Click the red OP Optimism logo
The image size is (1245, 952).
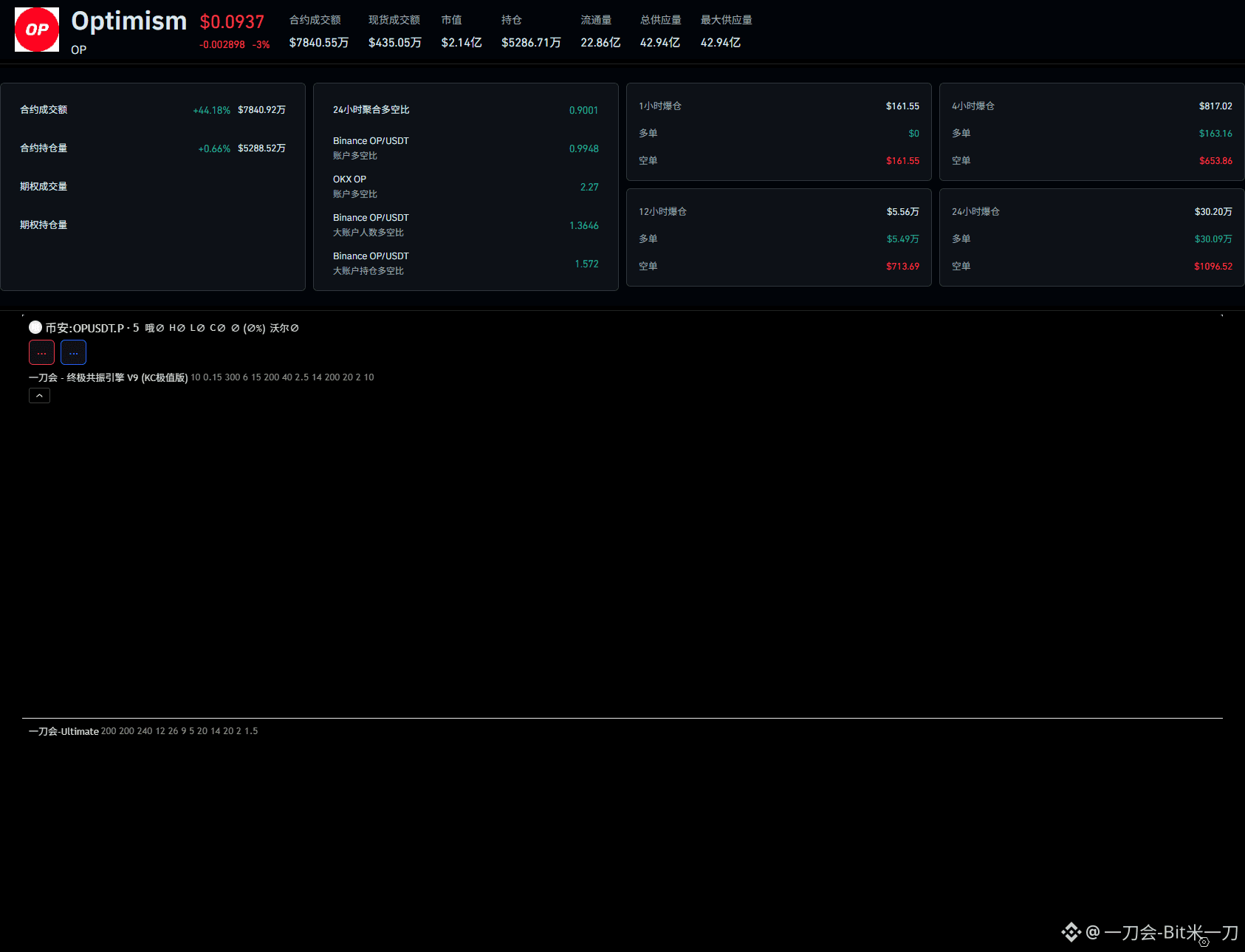point(37,30)
